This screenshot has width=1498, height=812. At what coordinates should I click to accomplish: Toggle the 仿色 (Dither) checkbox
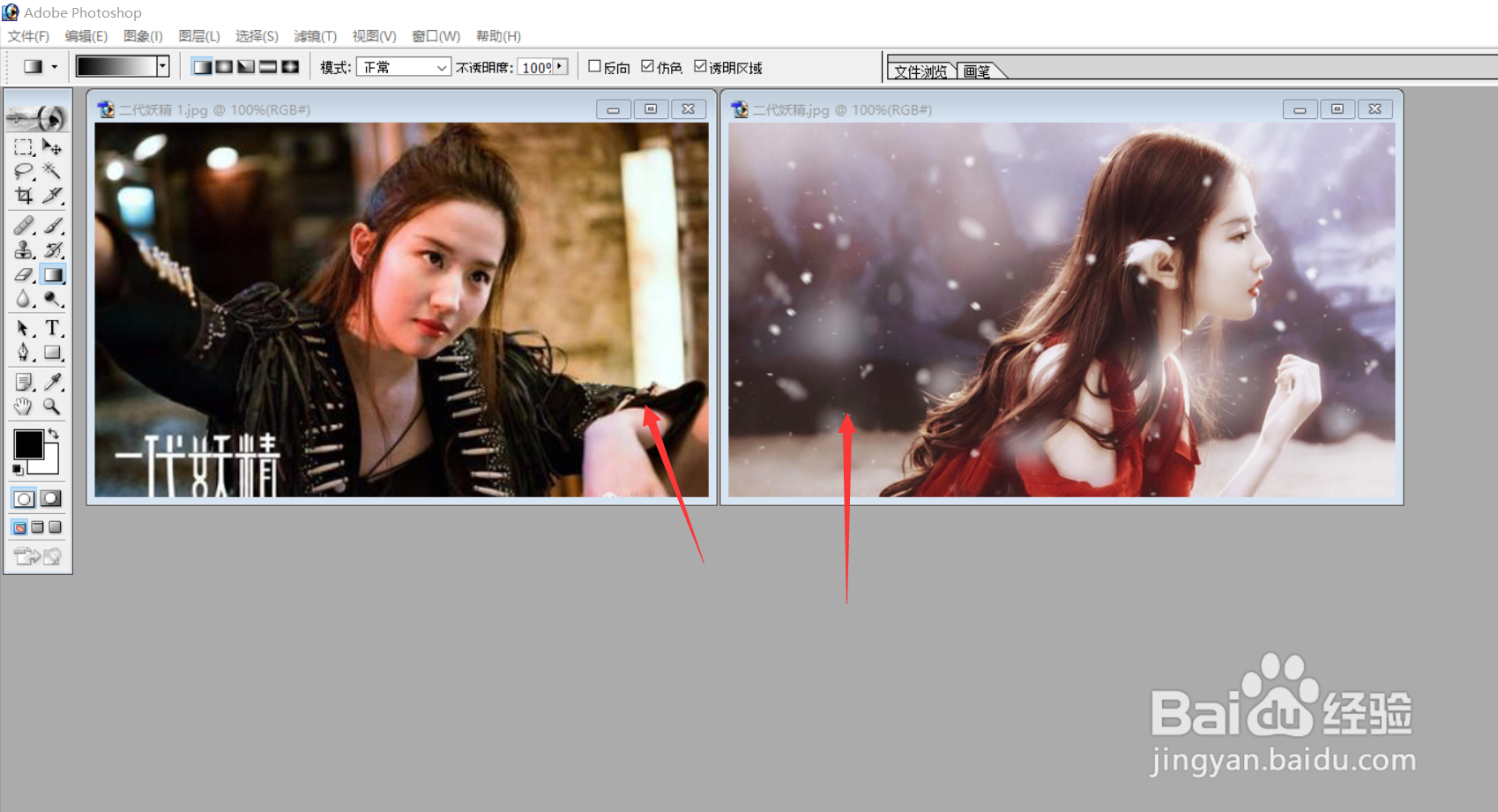[x=647, y=66]
